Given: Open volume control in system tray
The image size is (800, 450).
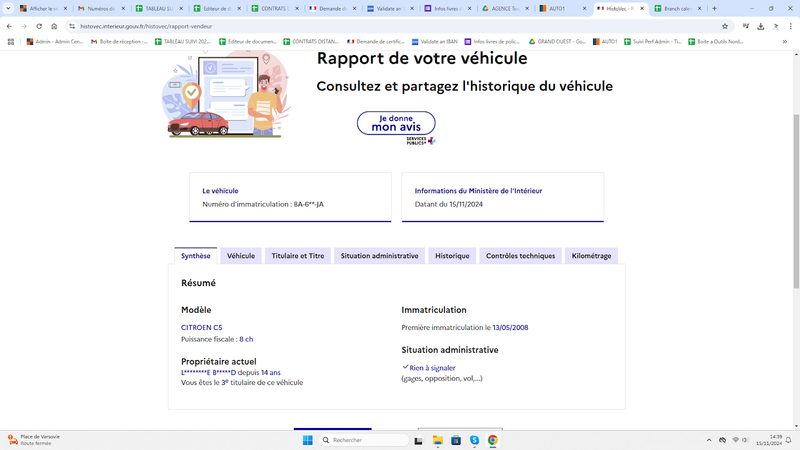Looking at the screenshot, I should pos(745,440).
